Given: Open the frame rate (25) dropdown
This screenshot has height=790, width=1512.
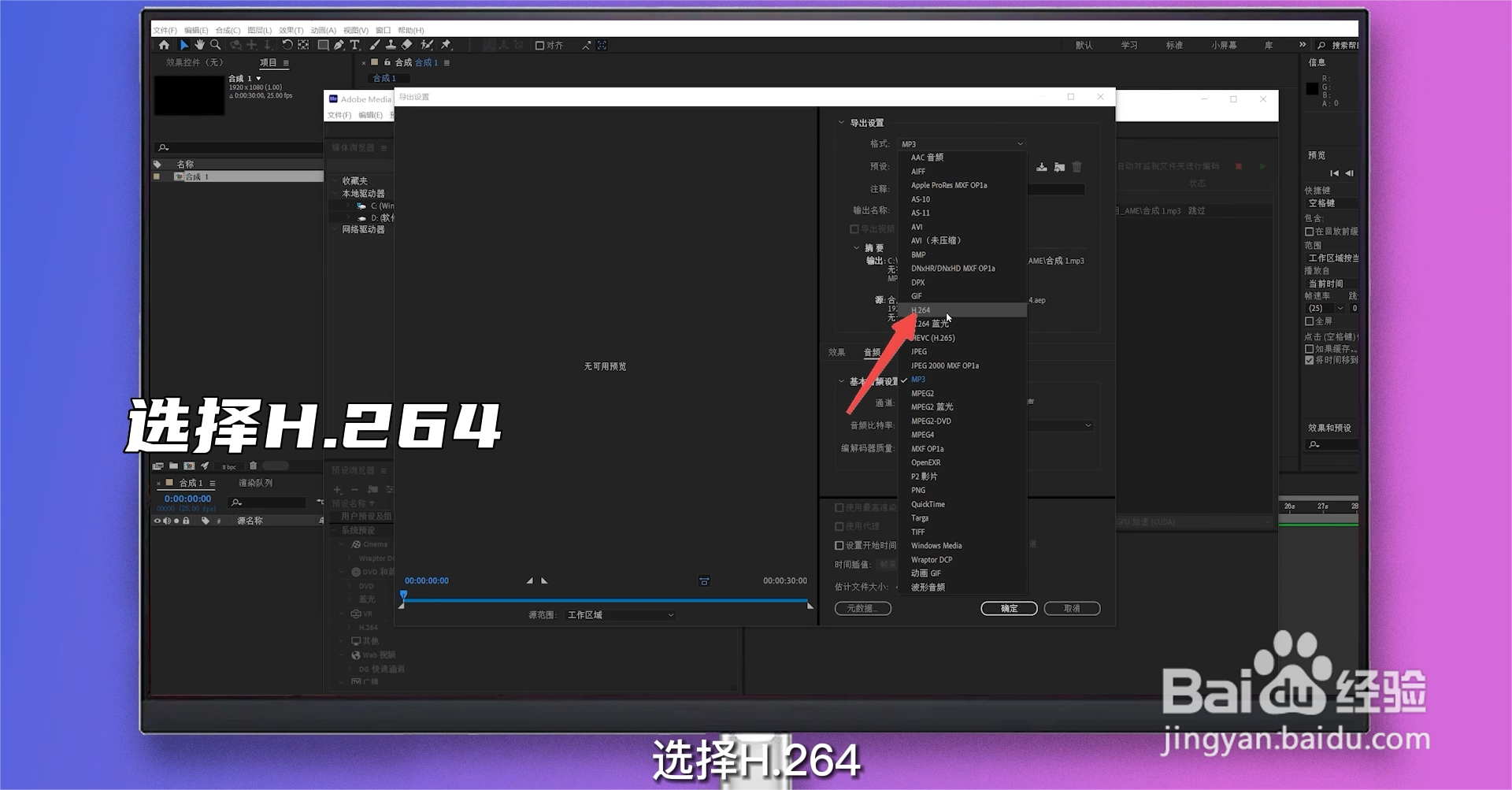Looking at the screenshot, I should (x=1326, y=309).
